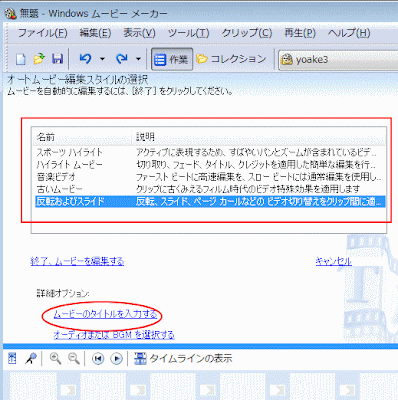Image resolution: width=398 pixels, height=400 pixels.
Task: Open the ツール(T) menu
Action: [x=188, y=33]
